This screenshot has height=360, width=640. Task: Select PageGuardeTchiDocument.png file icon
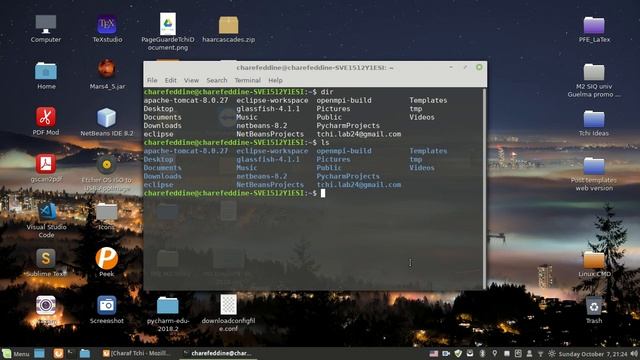coord(168,24)
